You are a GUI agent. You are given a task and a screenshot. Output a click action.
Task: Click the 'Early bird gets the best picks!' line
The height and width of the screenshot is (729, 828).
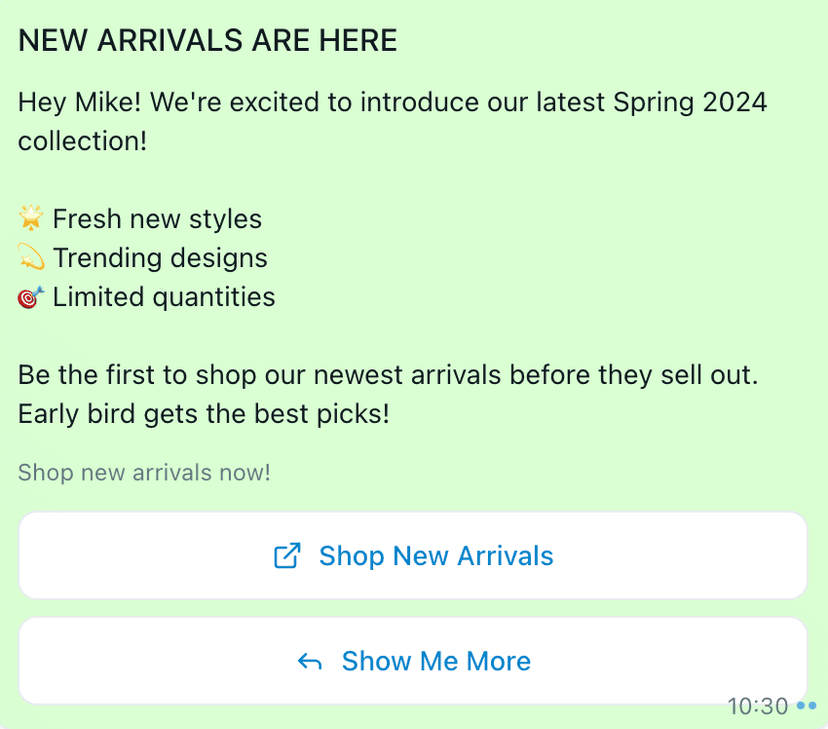(204, 414)
